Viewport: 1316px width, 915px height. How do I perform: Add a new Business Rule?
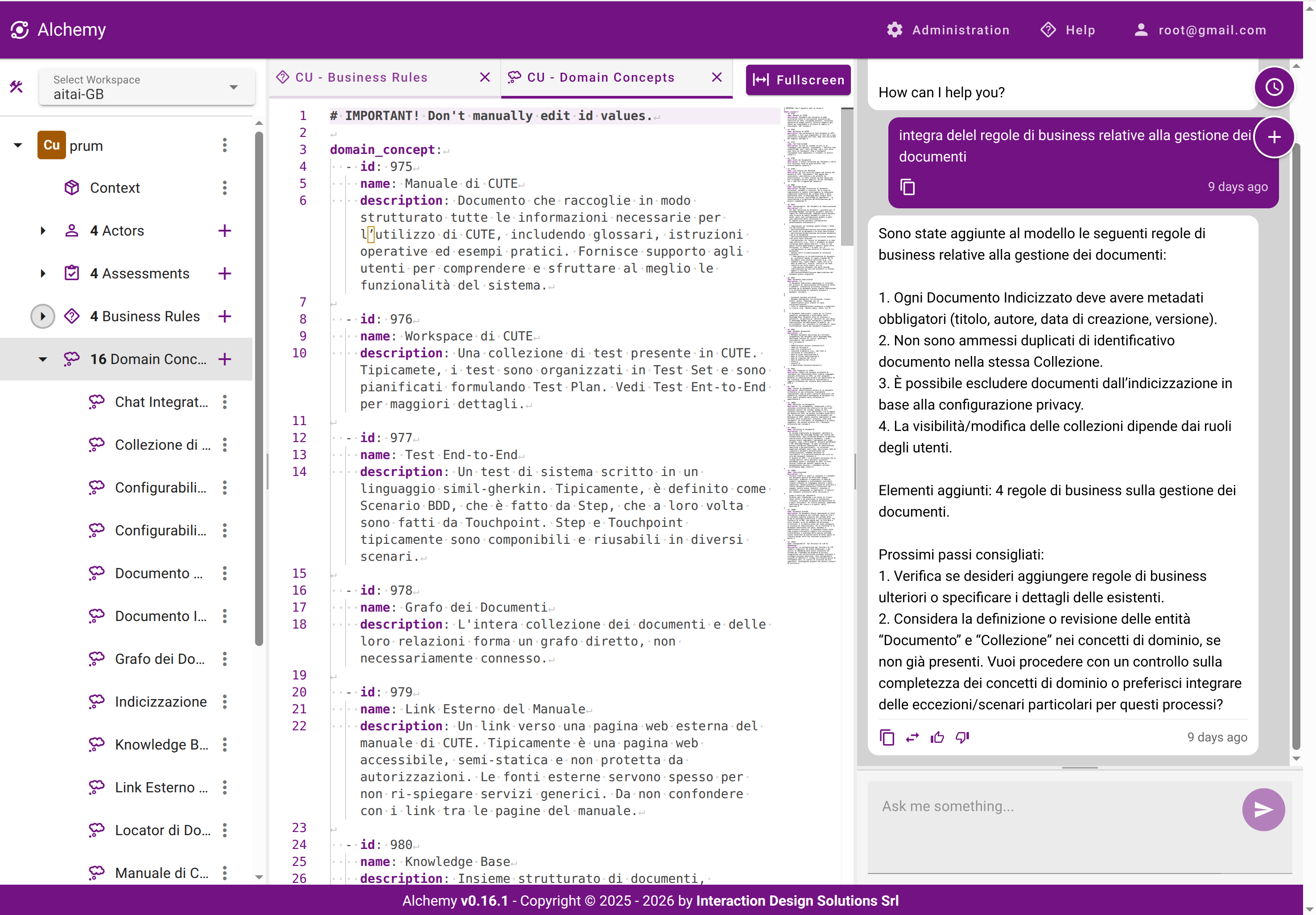(225, 316)
